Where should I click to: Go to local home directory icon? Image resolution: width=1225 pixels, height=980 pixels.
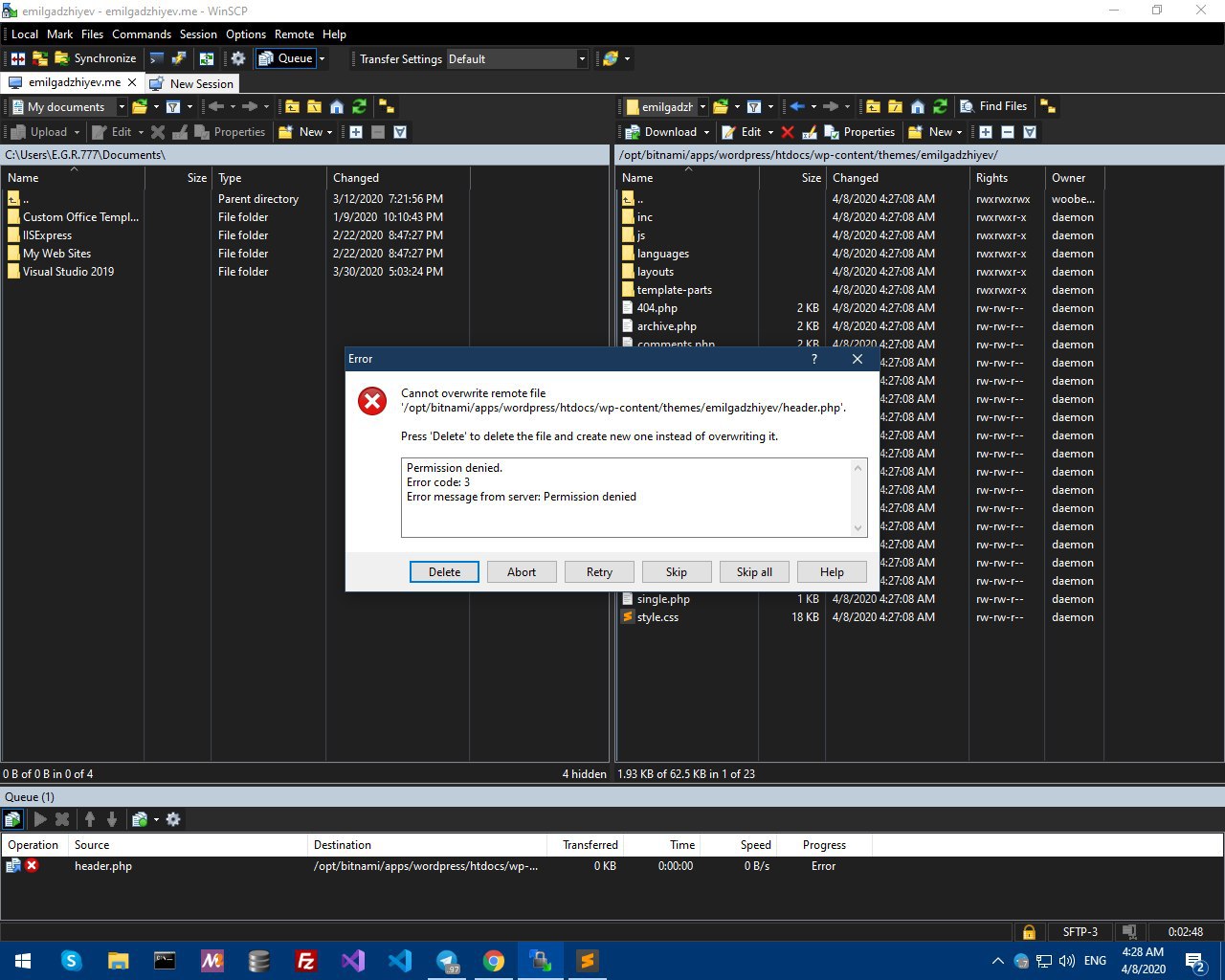(x=337, y=106)
